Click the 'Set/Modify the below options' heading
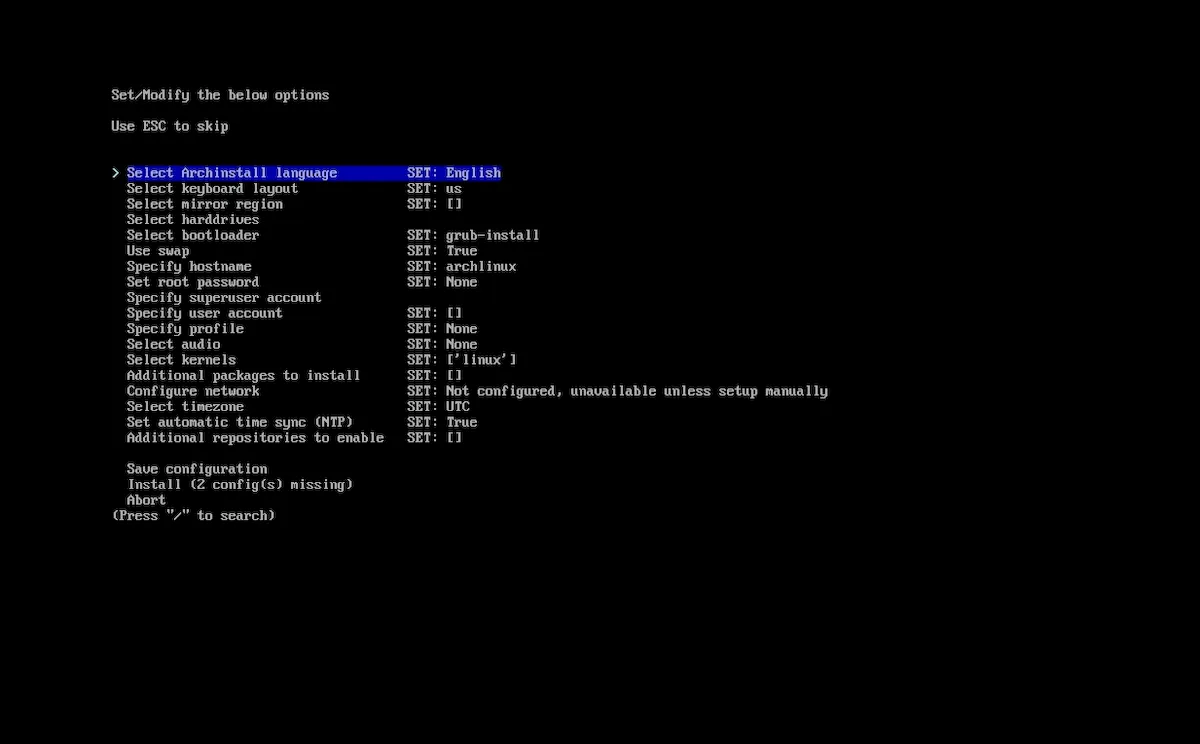The height and width of the screenshot is (744, 1200). 220,95
